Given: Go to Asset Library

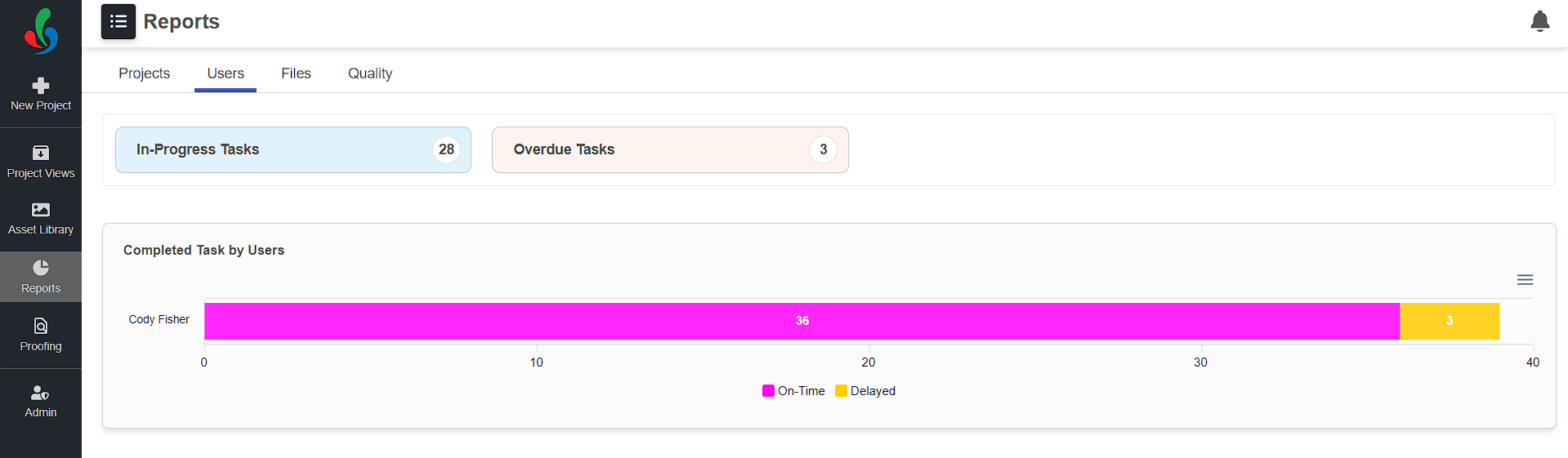Looking at the screenshot, I should [x=41, y=219].
